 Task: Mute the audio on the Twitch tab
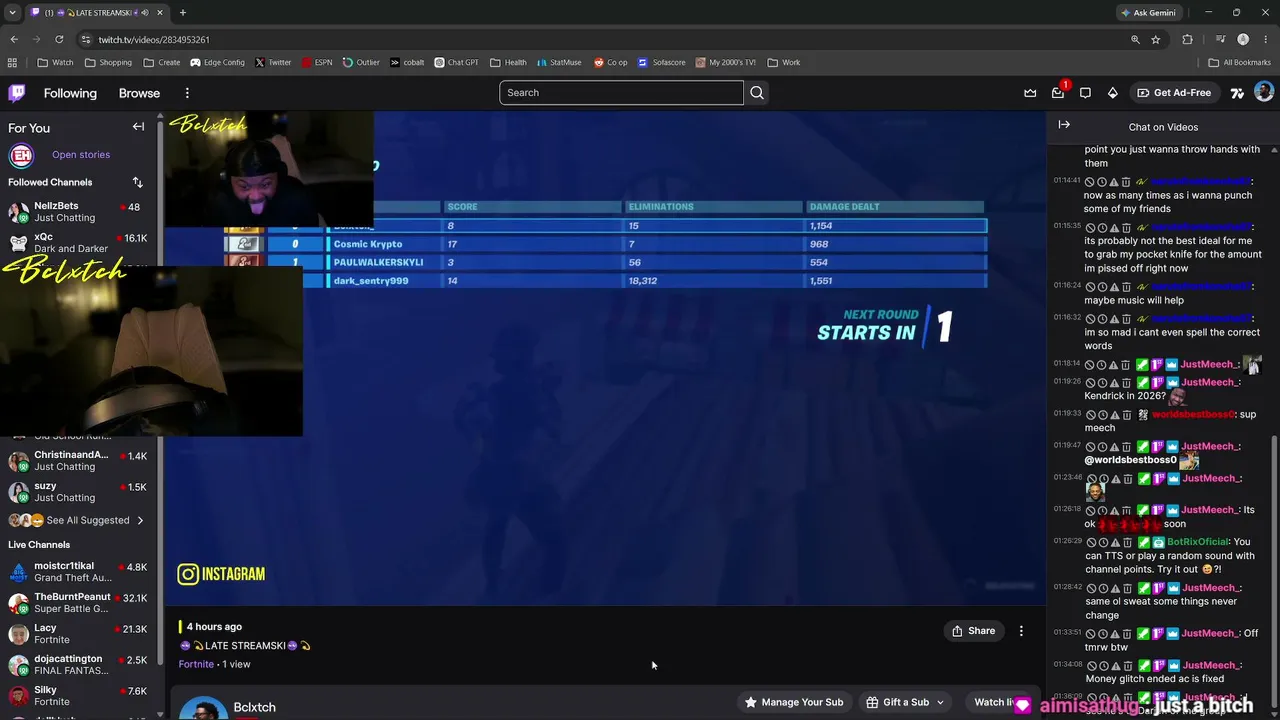145,13
